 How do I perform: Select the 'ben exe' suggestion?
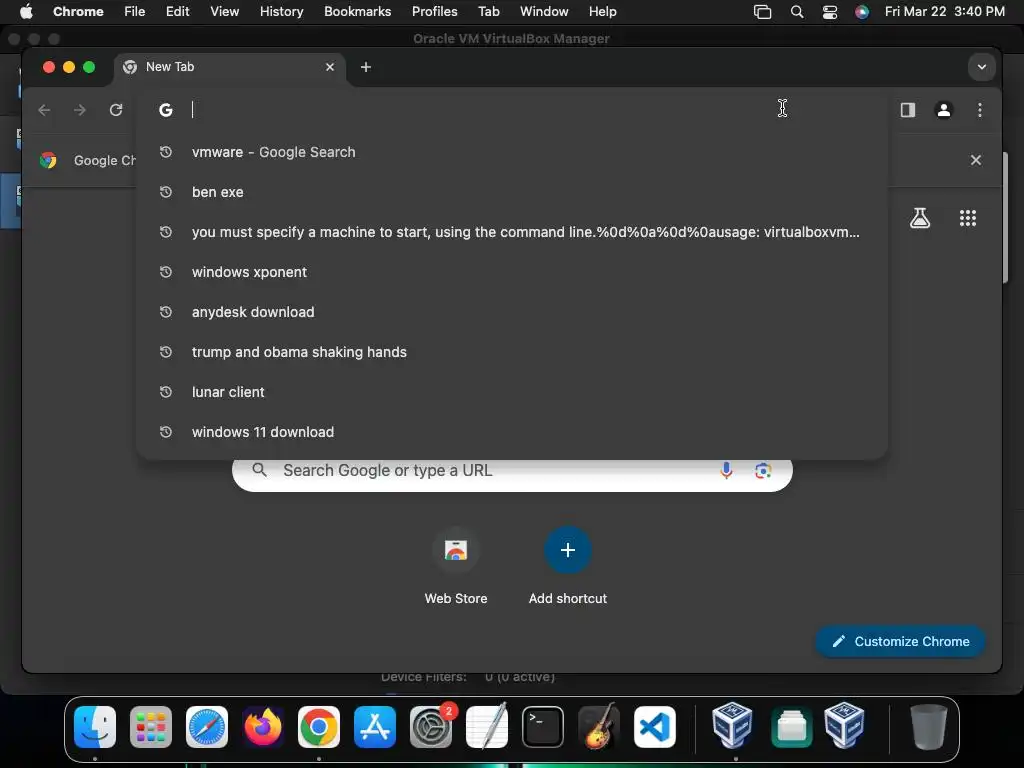[511, 192]
